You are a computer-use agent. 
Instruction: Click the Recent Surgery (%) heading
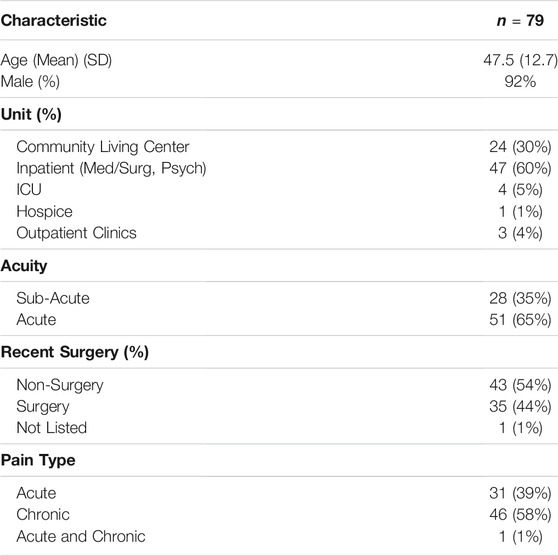tap(75, 352)
